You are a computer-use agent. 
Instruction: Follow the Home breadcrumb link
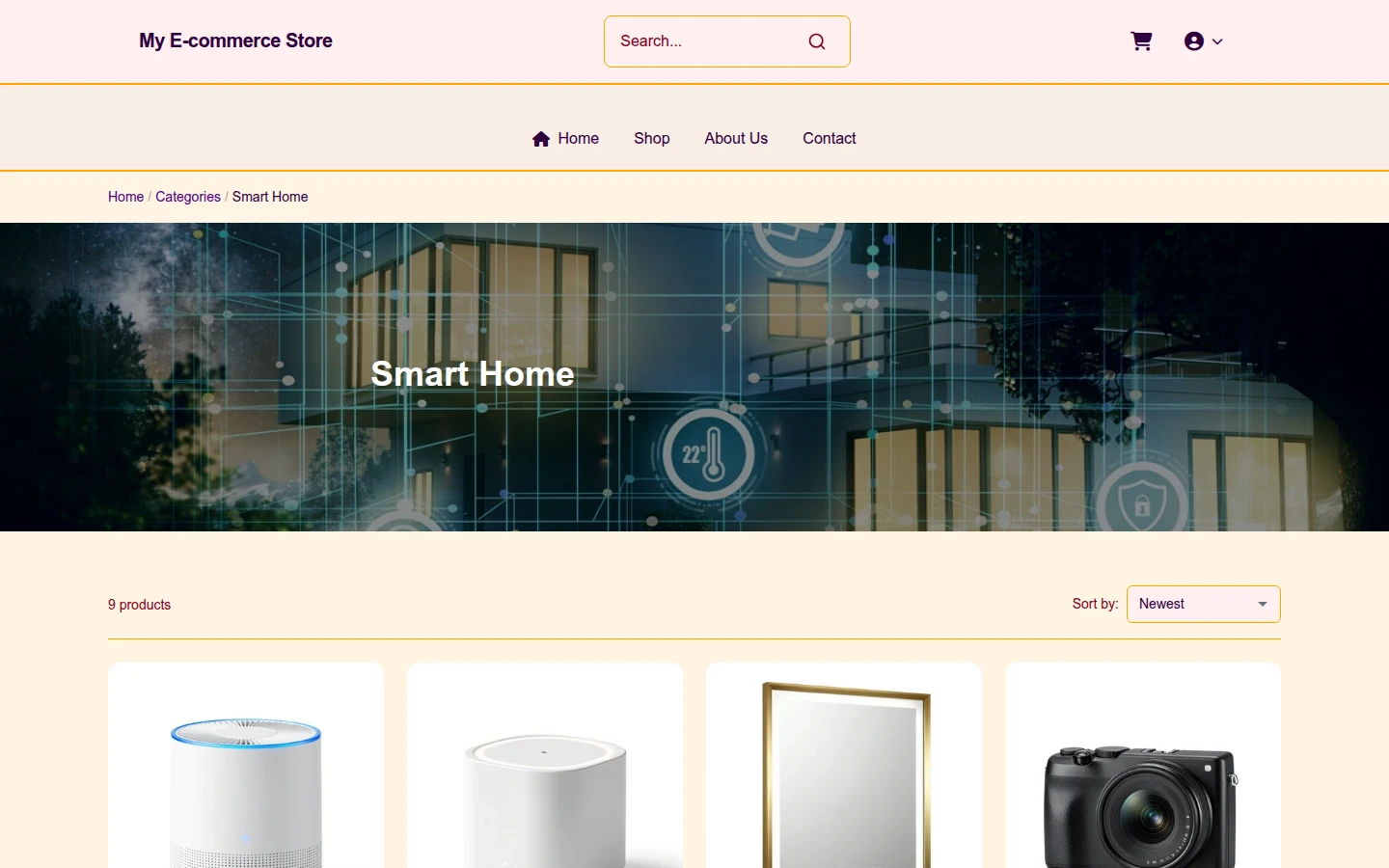pos(125,197)
